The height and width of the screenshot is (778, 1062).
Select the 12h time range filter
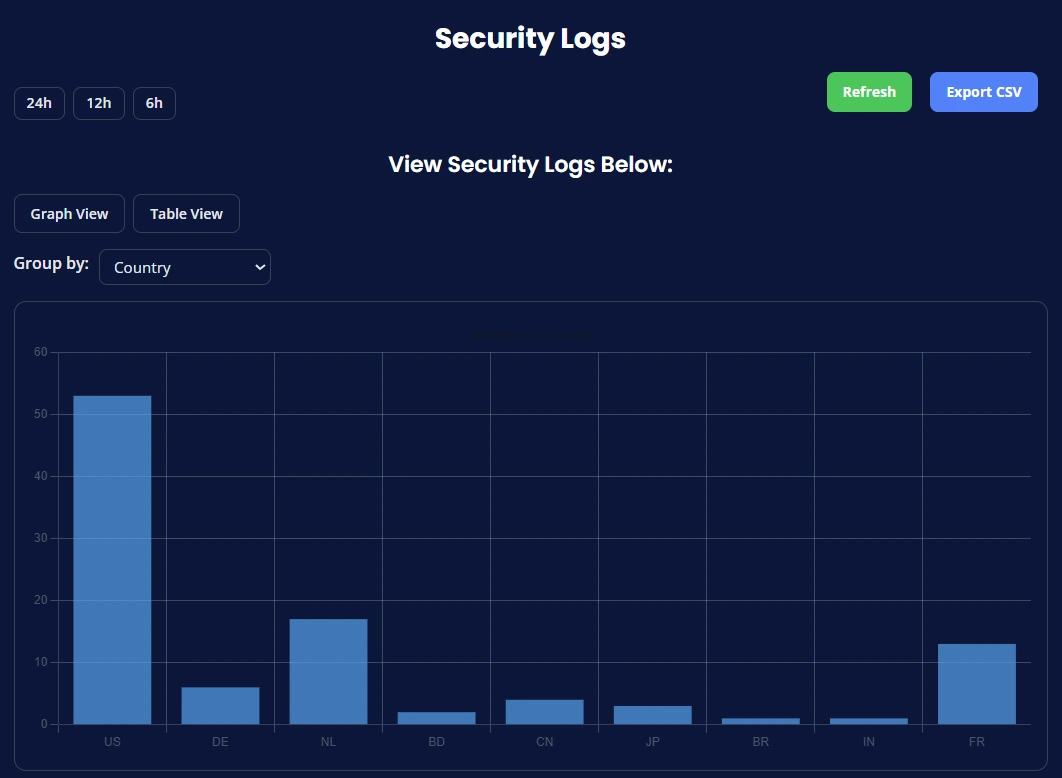98,103
